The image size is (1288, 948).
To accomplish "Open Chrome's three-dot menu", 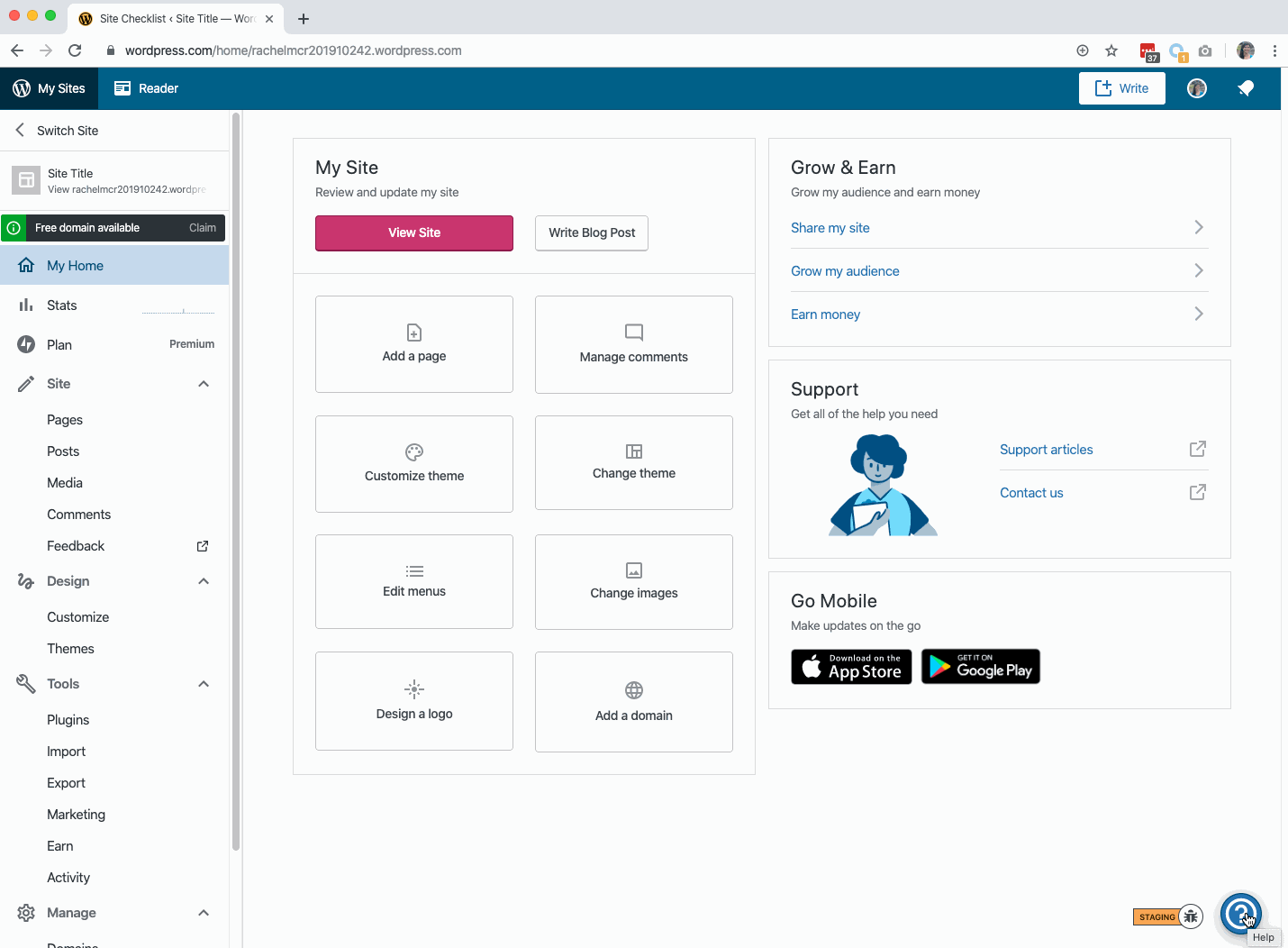I will point(1274,50).
